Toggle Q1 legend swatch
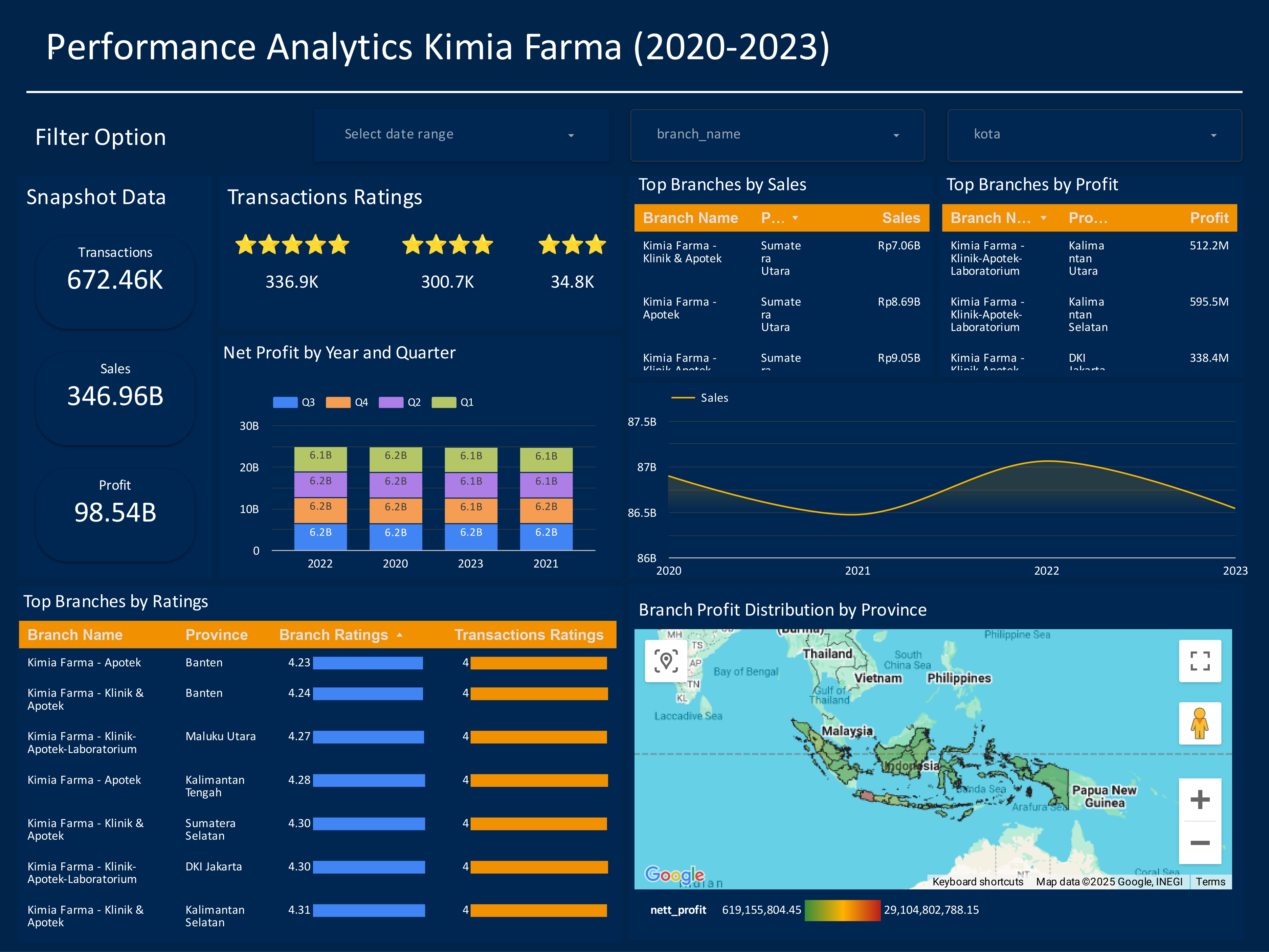This screenshot has width=1269, height=952. 443,402
